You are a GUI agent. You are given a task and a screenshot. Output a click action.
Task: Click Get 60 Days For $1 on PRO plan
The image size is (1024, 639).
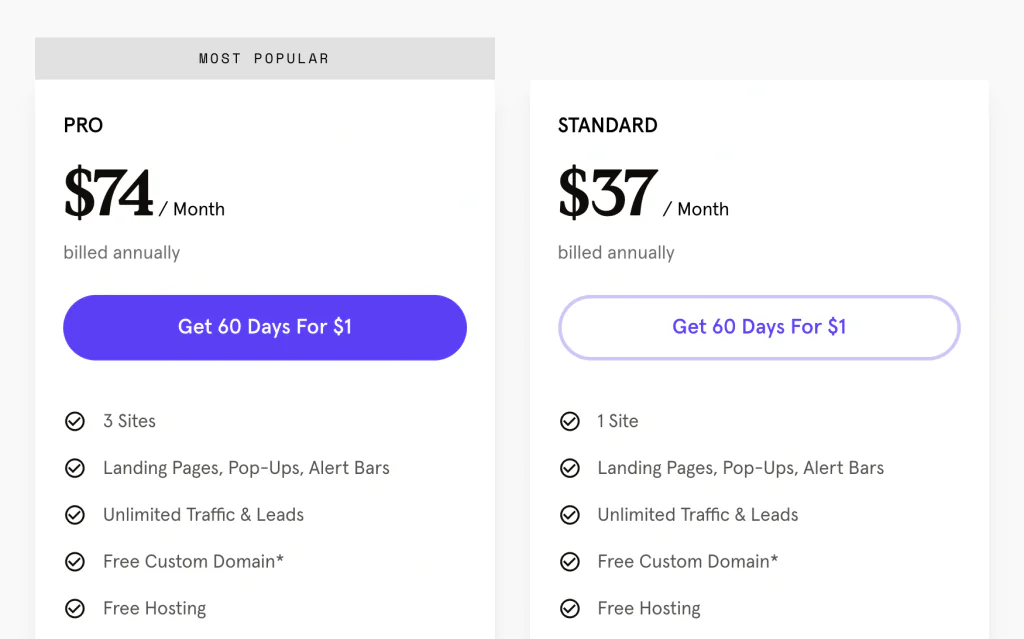264,327
